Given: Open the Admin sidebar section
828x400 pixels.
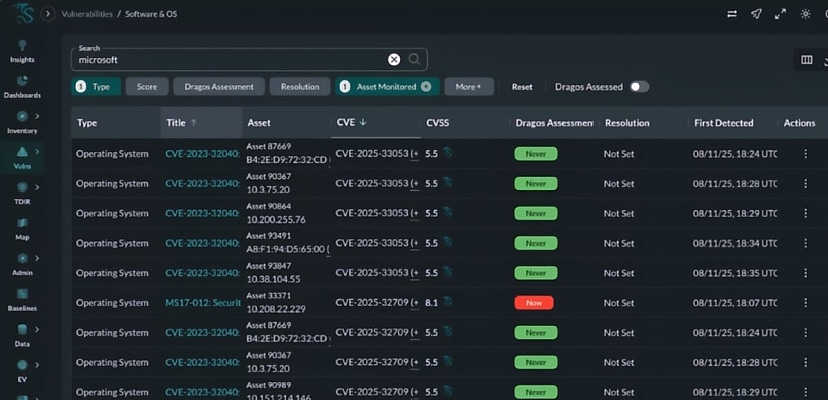Looking at the screenshot, I should tap(22, 264).
